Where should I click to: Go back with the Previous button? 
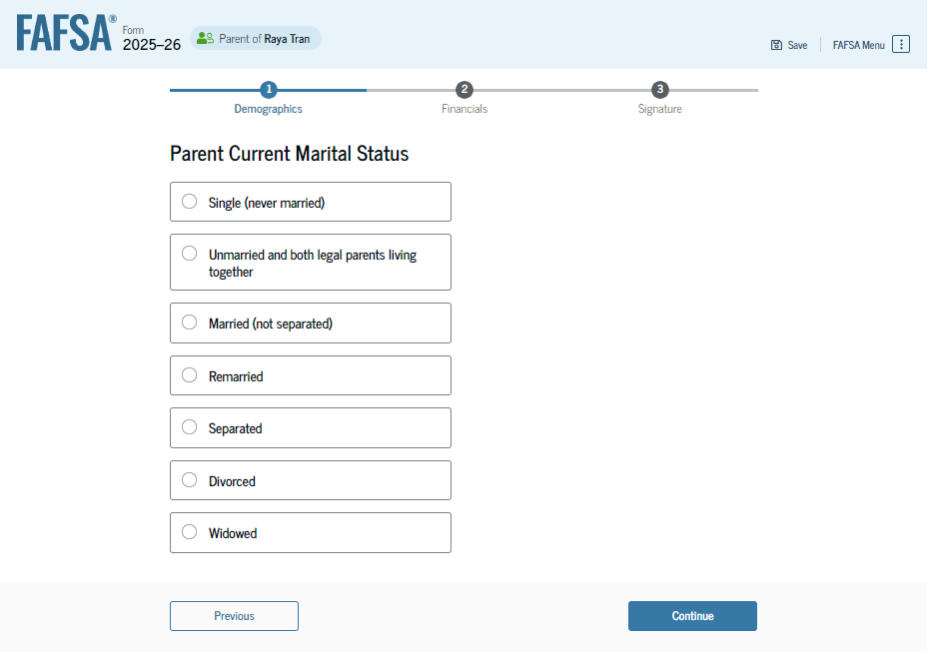[x=234, y=616]
